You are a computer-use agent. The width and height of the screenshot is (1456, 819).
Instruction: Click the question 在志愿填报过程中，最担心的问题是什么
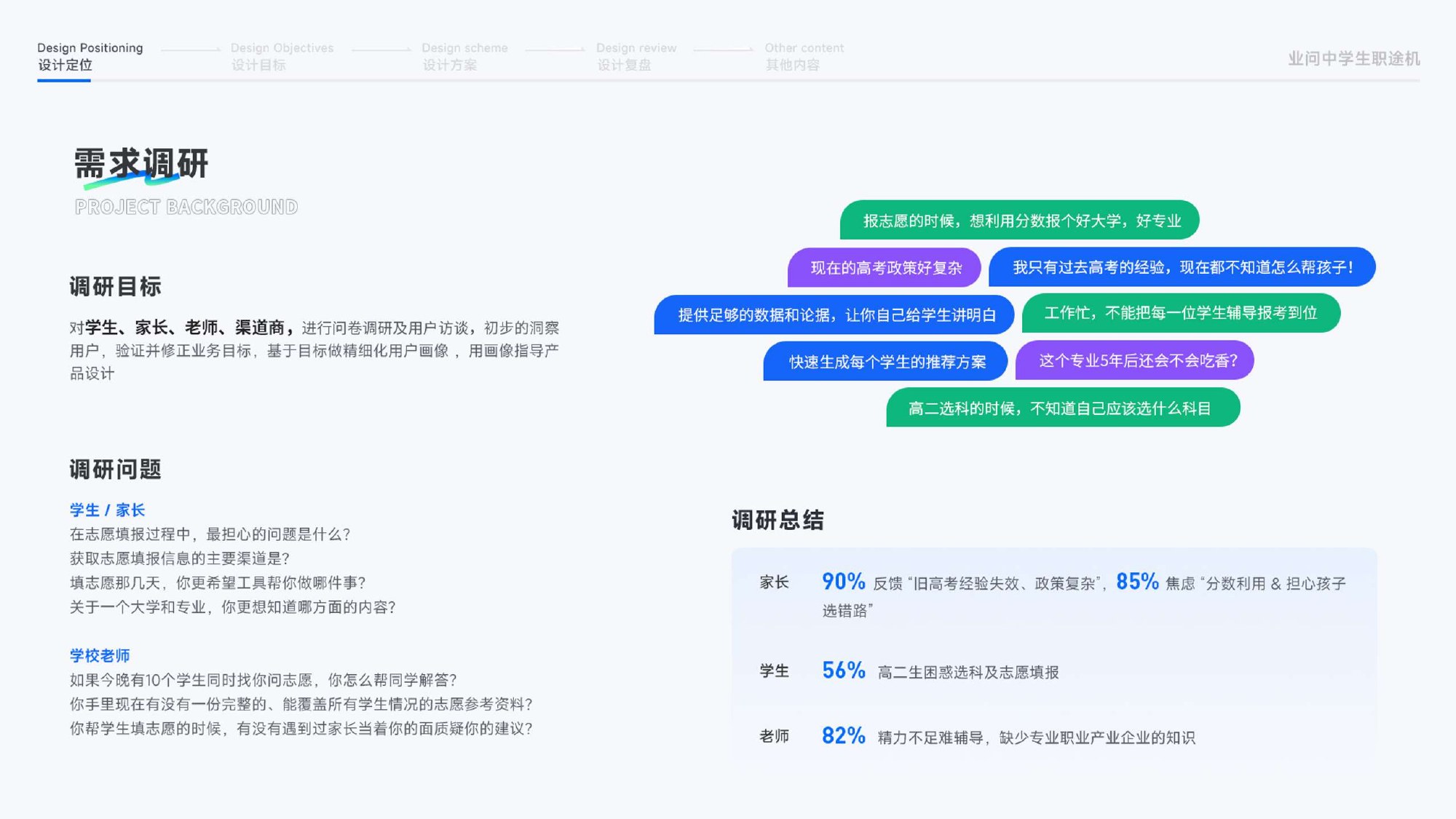click(x=210, y=534)
